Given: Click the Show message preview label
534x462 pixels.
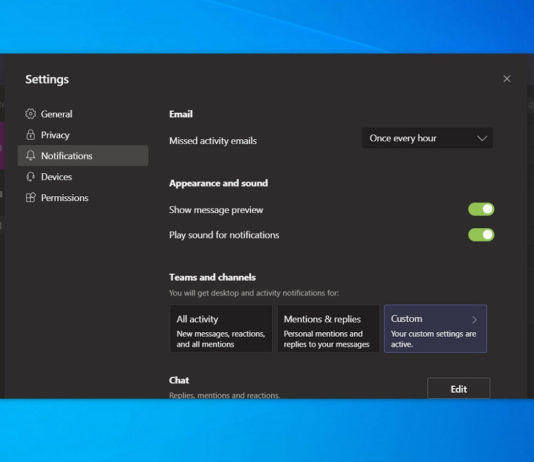Looking at the screenshot, I should 216,210.
